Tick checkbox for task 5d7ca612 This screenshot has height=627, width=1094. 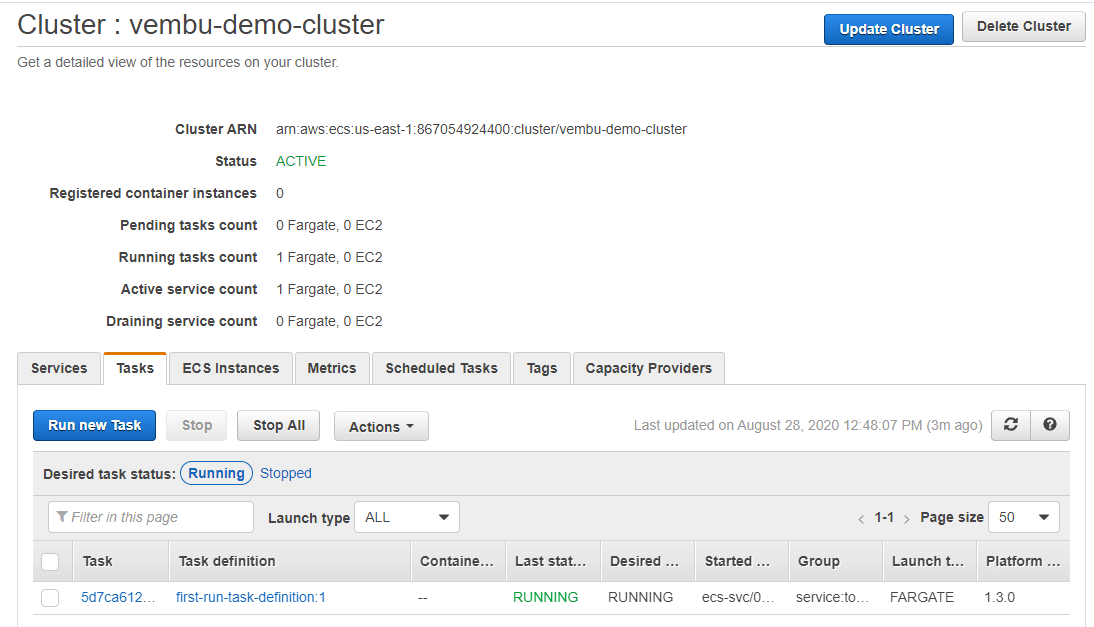(50, 598)
